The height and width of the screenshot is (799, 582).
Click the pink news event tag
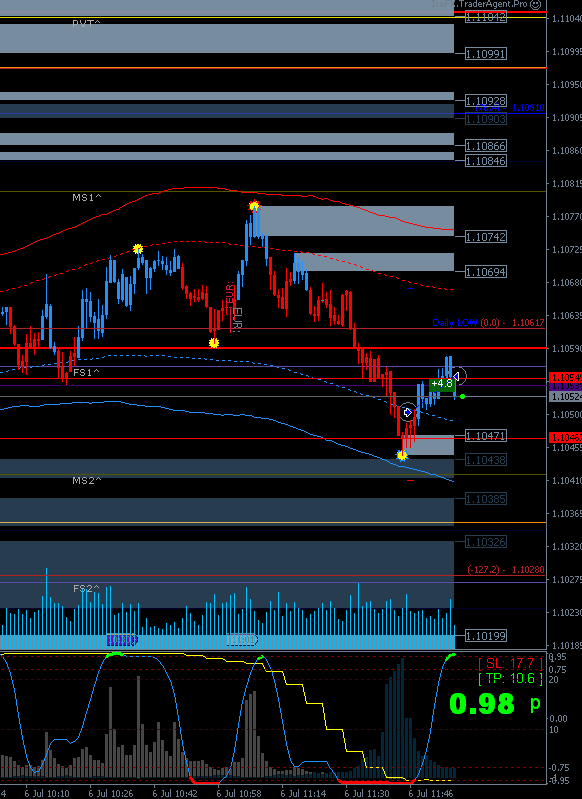click(x=242, y=640)
